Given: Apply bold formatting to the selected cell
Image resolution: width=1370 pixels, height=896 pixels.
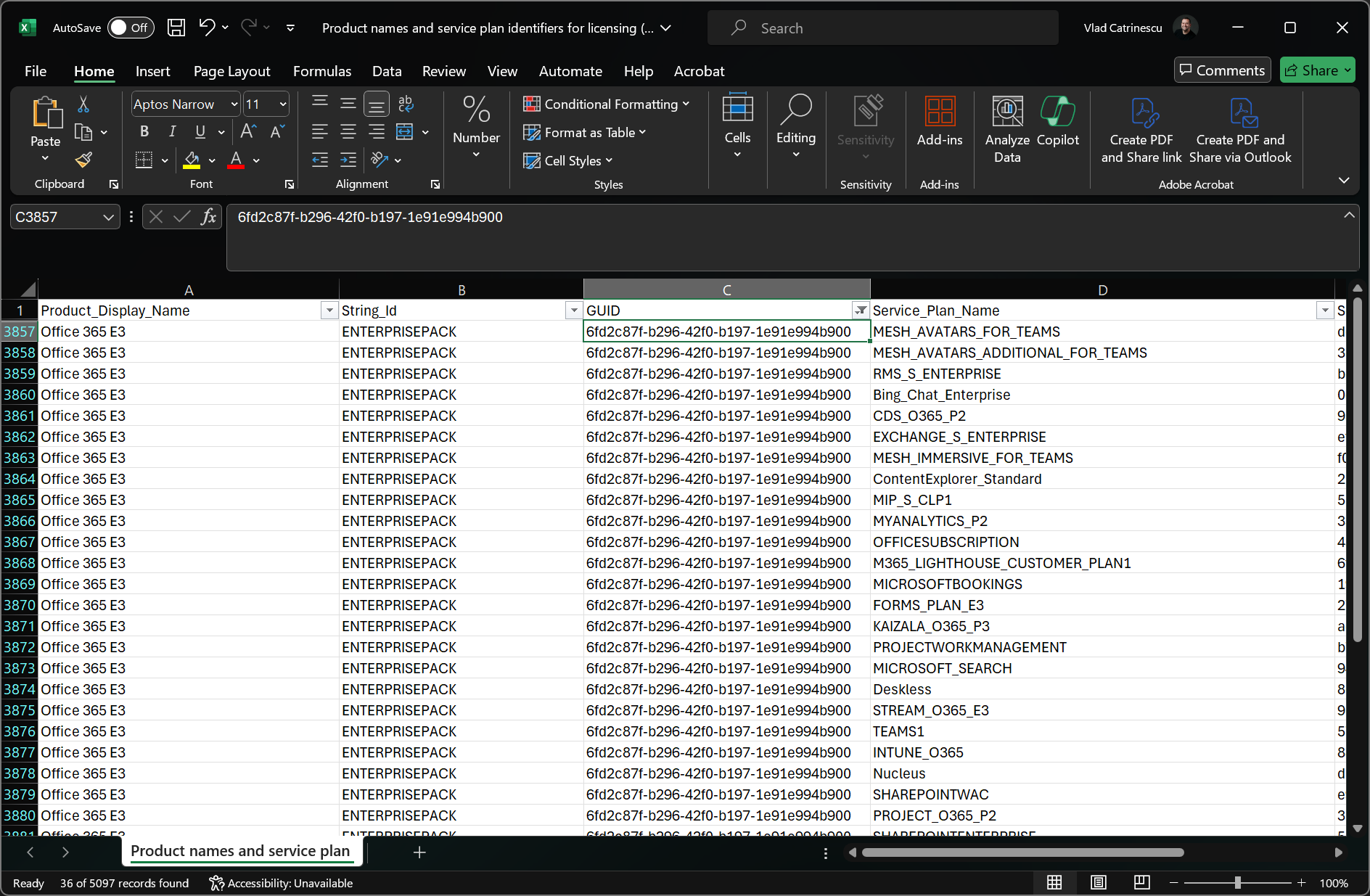Looking at the screenshot, I should pos(144,131).
